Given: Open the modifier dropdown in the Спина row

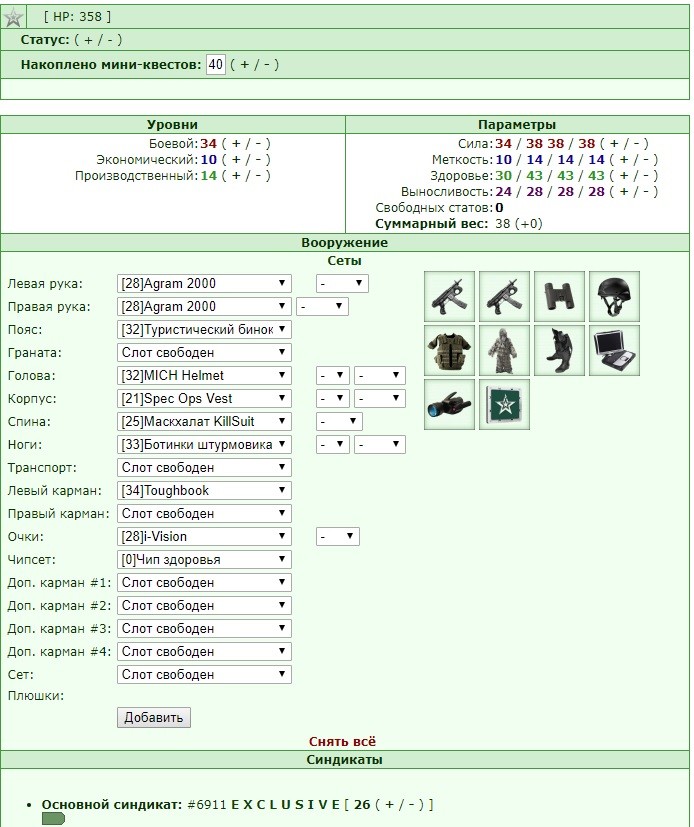Looking at the screenshot, I should pyautogui.click(x=339, y=421).
